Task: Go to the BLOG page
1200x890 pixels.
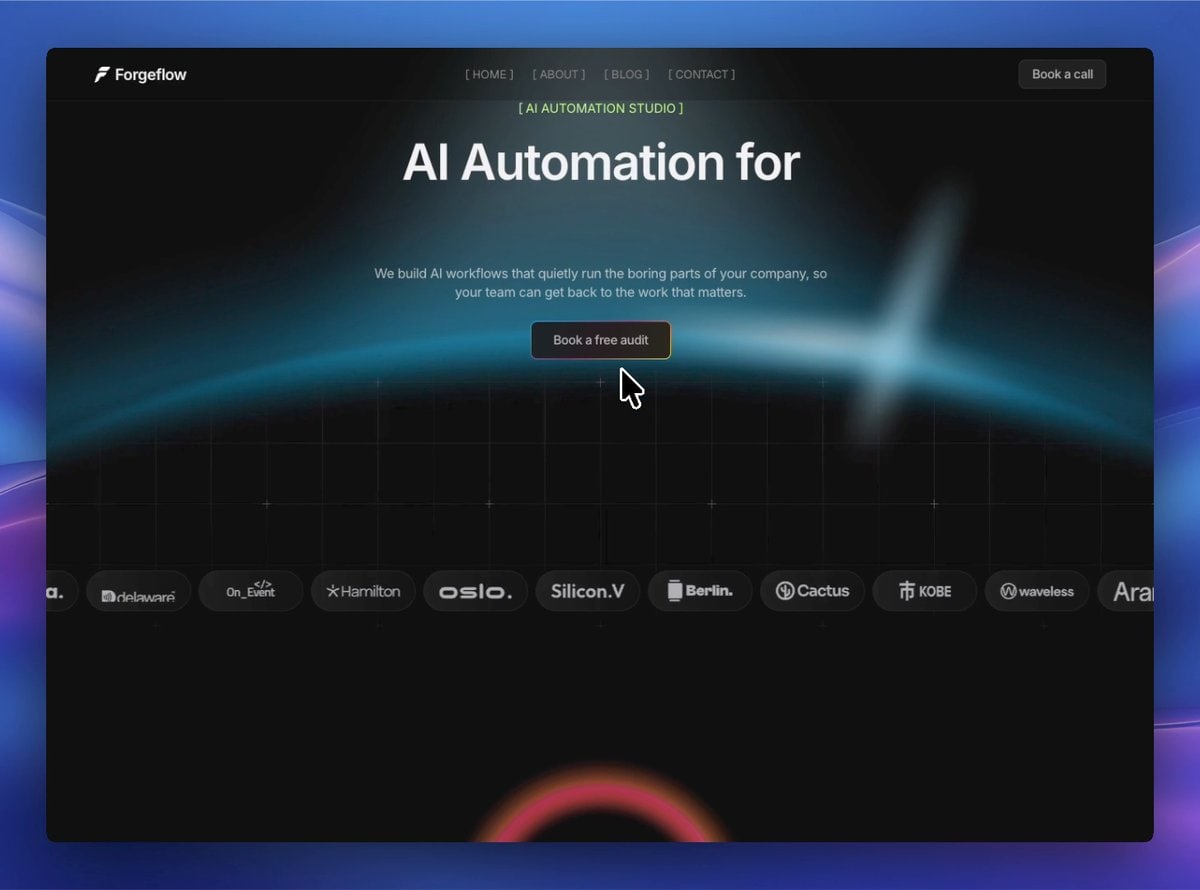Action: (x=627, y=74)
